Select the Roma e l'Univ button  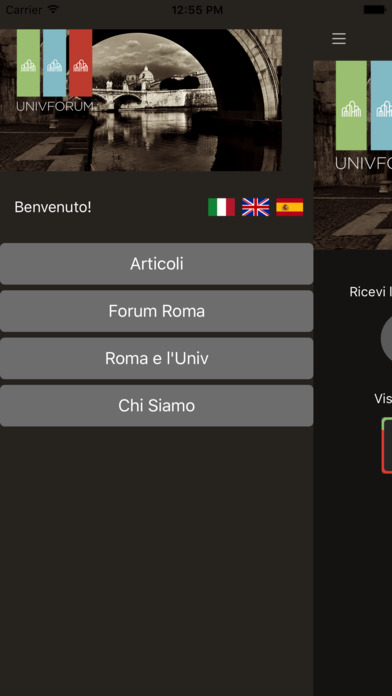(157, 358)
